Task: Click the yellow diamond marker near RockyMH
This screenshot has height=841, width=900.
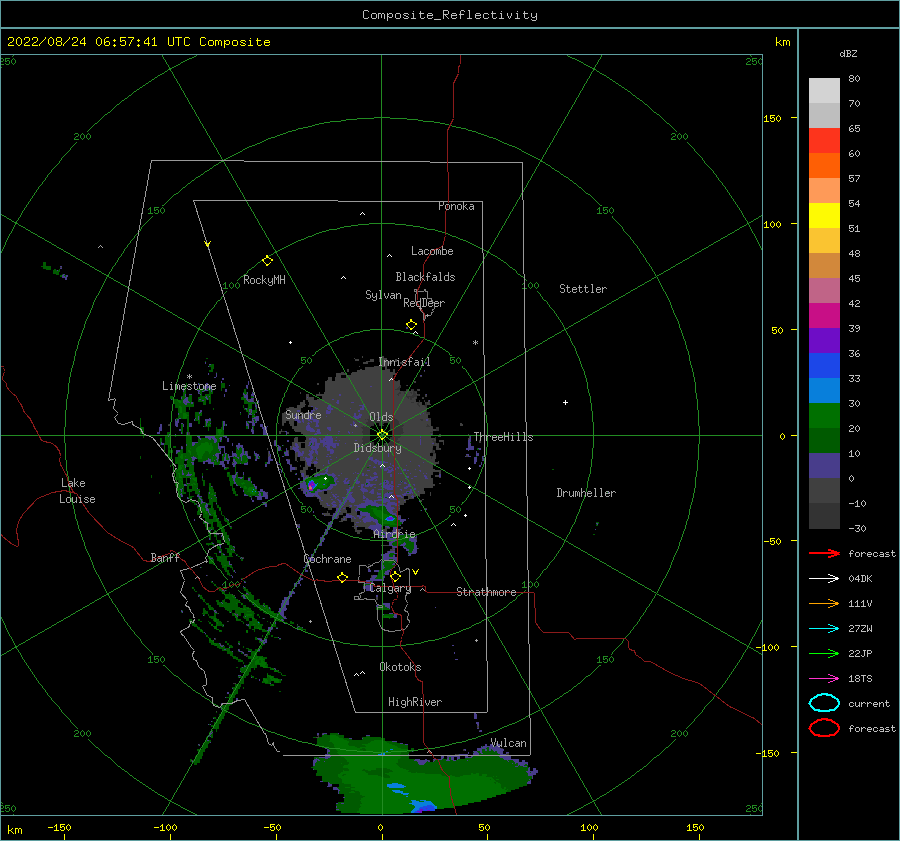Action: pos(267,261)
